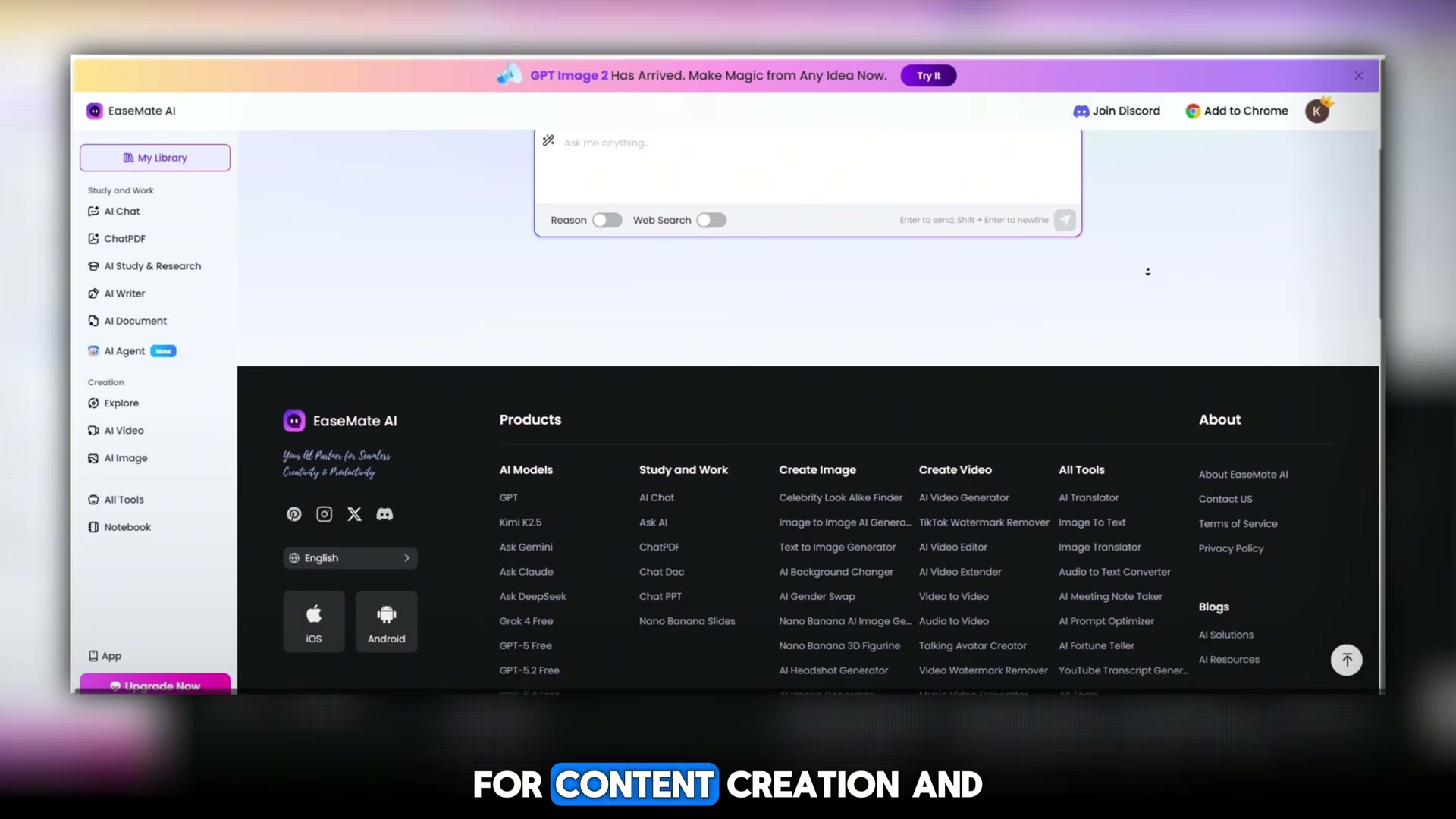This screenshot has height=819, width=1456.
Task: Open AI Video Generator footer link
Action: 964,498
